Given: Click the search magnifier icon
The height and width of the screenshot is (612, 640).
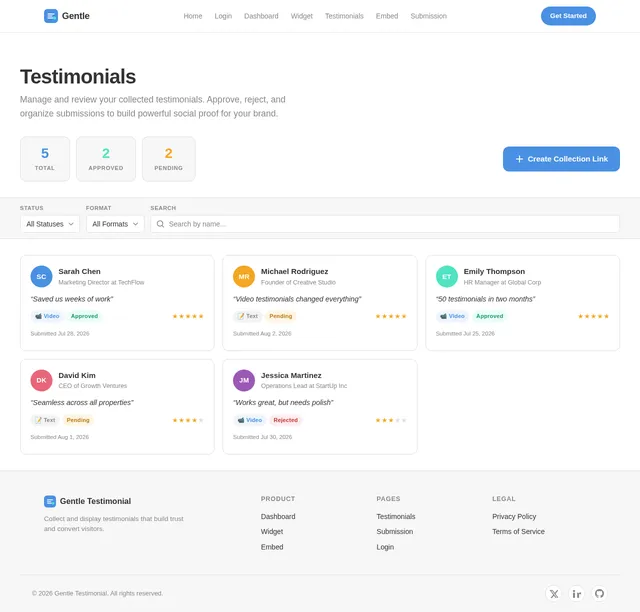Looking at the screenshot, I should pyautogui.click(x=160, y=224).
